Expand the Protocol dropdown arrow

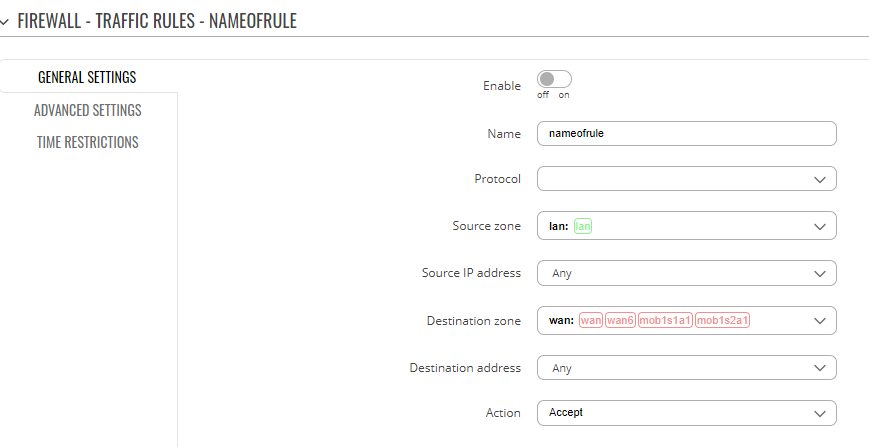[x=820, y=179]
